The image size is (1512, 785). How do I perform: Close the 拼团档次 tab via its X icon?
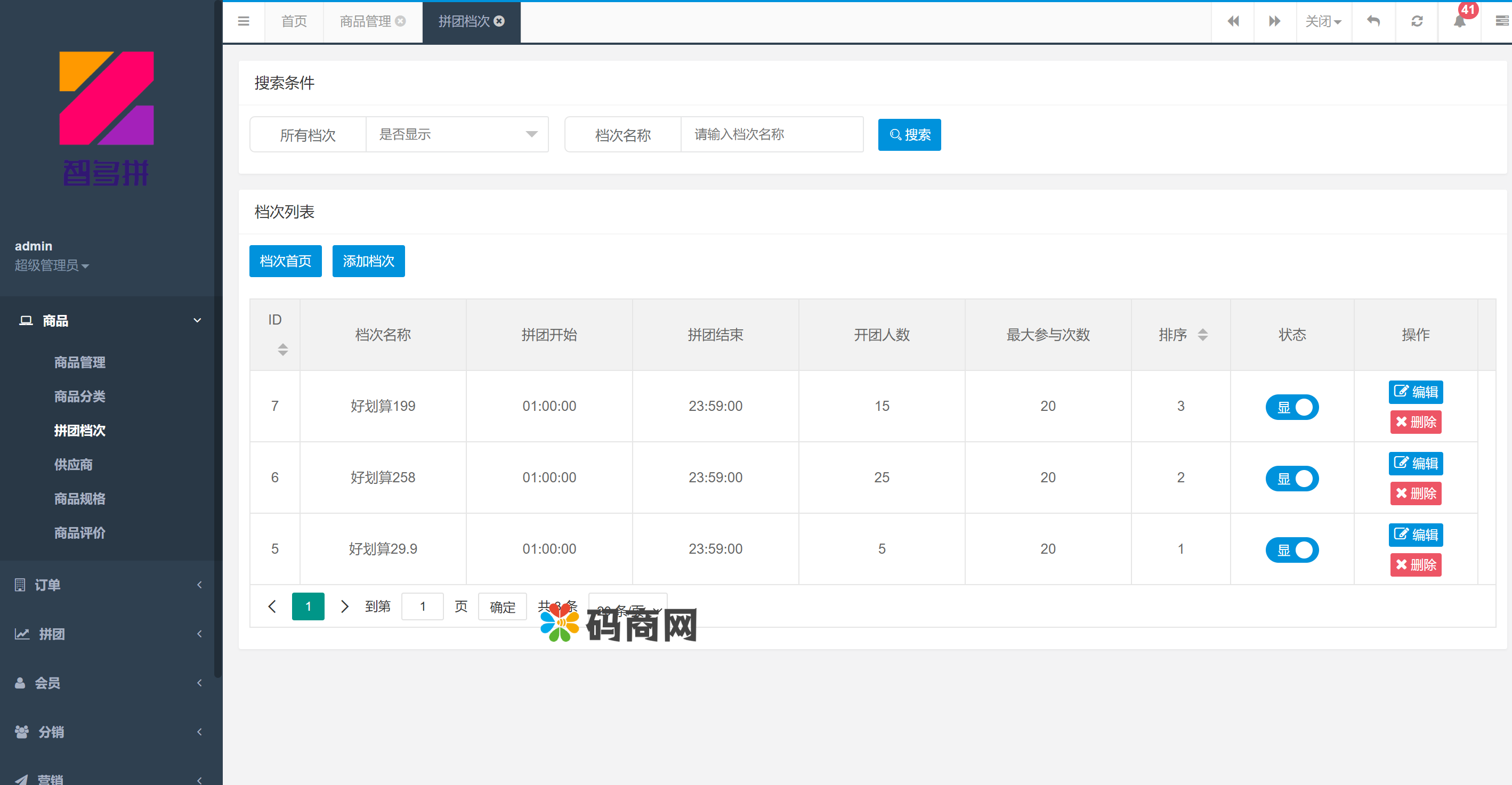pos(499,22)
